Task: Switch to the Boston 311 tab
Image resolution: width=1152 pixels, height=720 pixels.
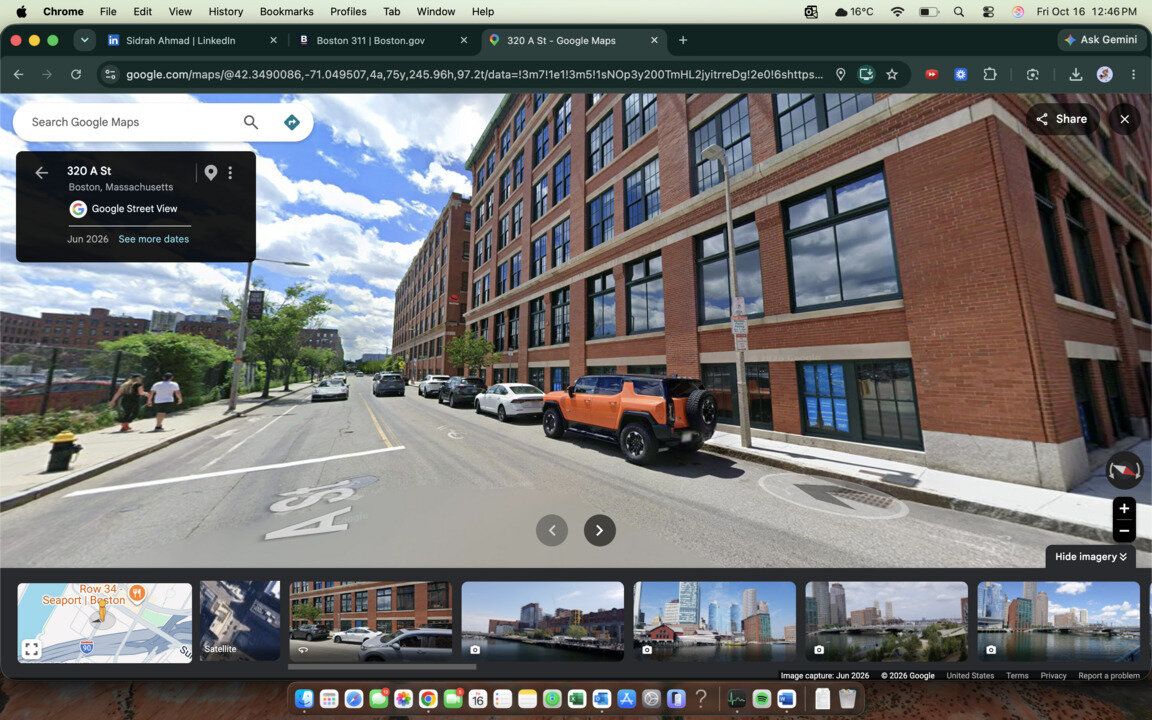Action: [383, 40]
